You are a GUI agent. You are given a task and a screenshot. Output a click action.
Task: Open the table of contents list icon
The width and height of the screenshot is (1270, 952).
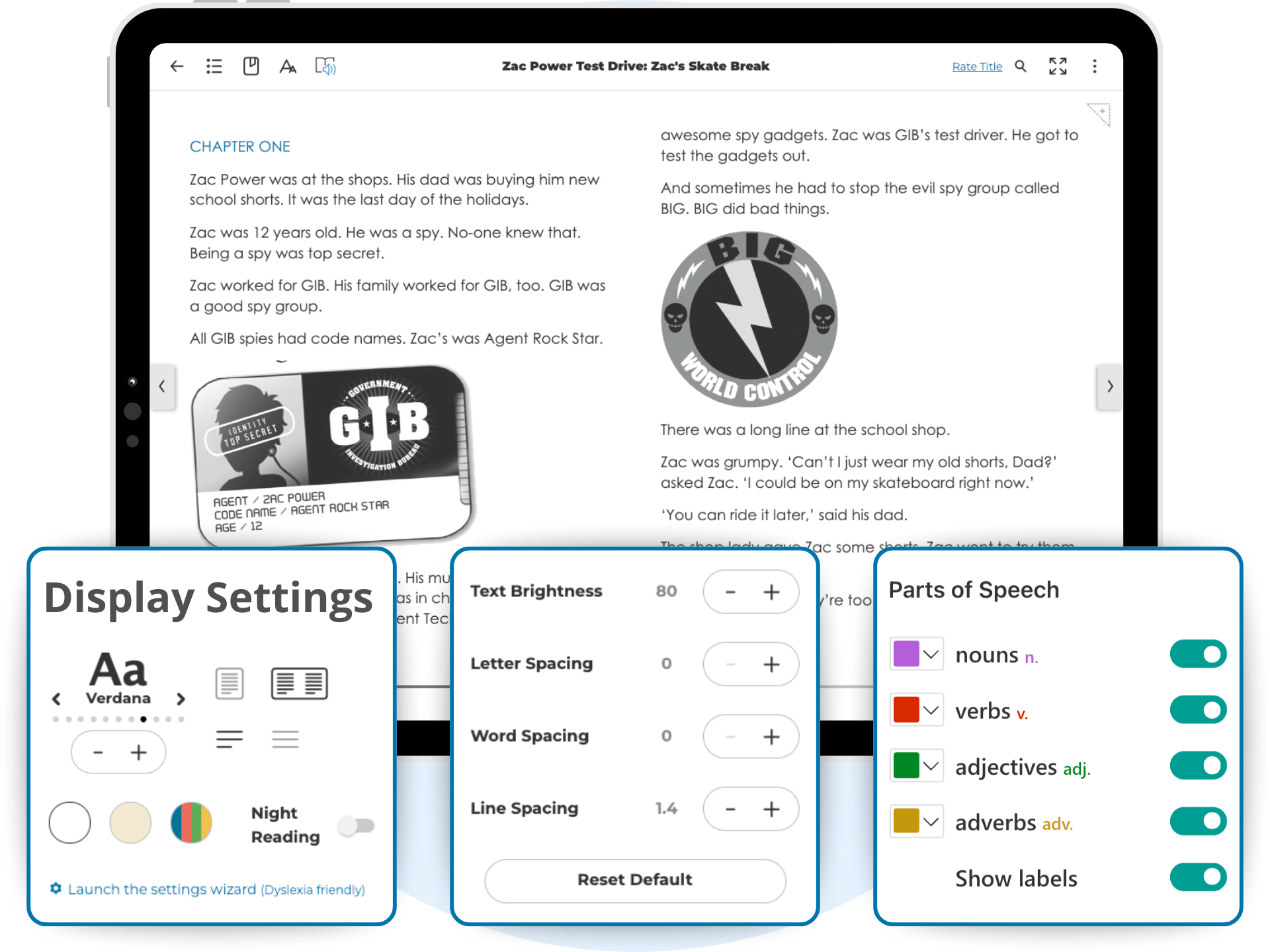point(214,66)
